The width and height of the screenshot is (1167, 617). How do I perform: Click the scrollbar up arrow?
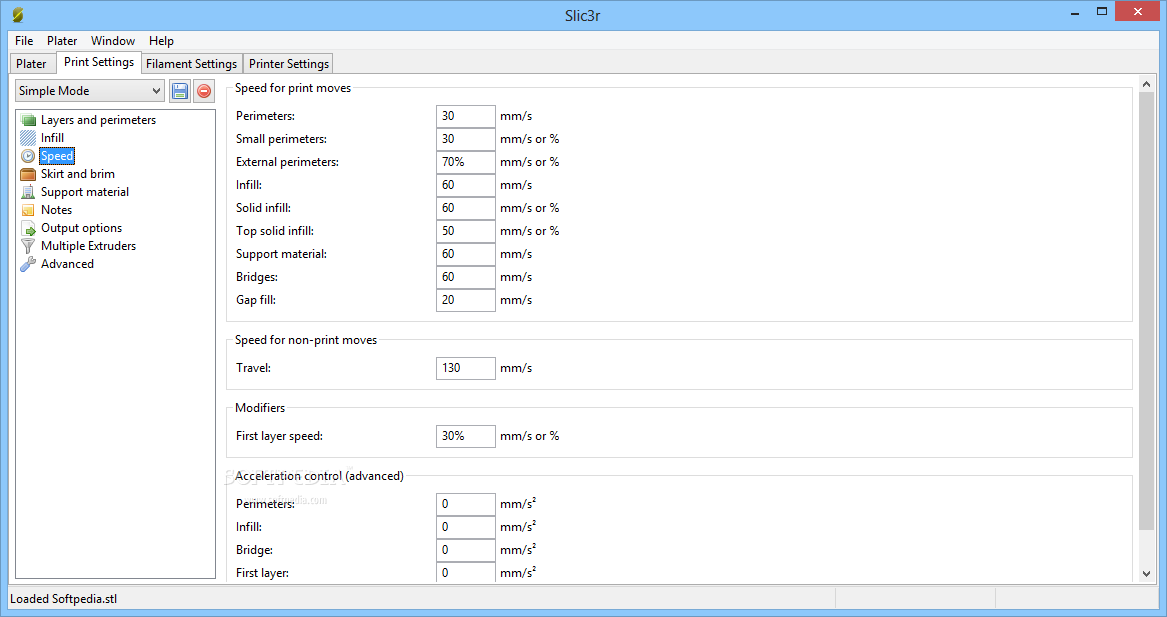pos(1146,84)
